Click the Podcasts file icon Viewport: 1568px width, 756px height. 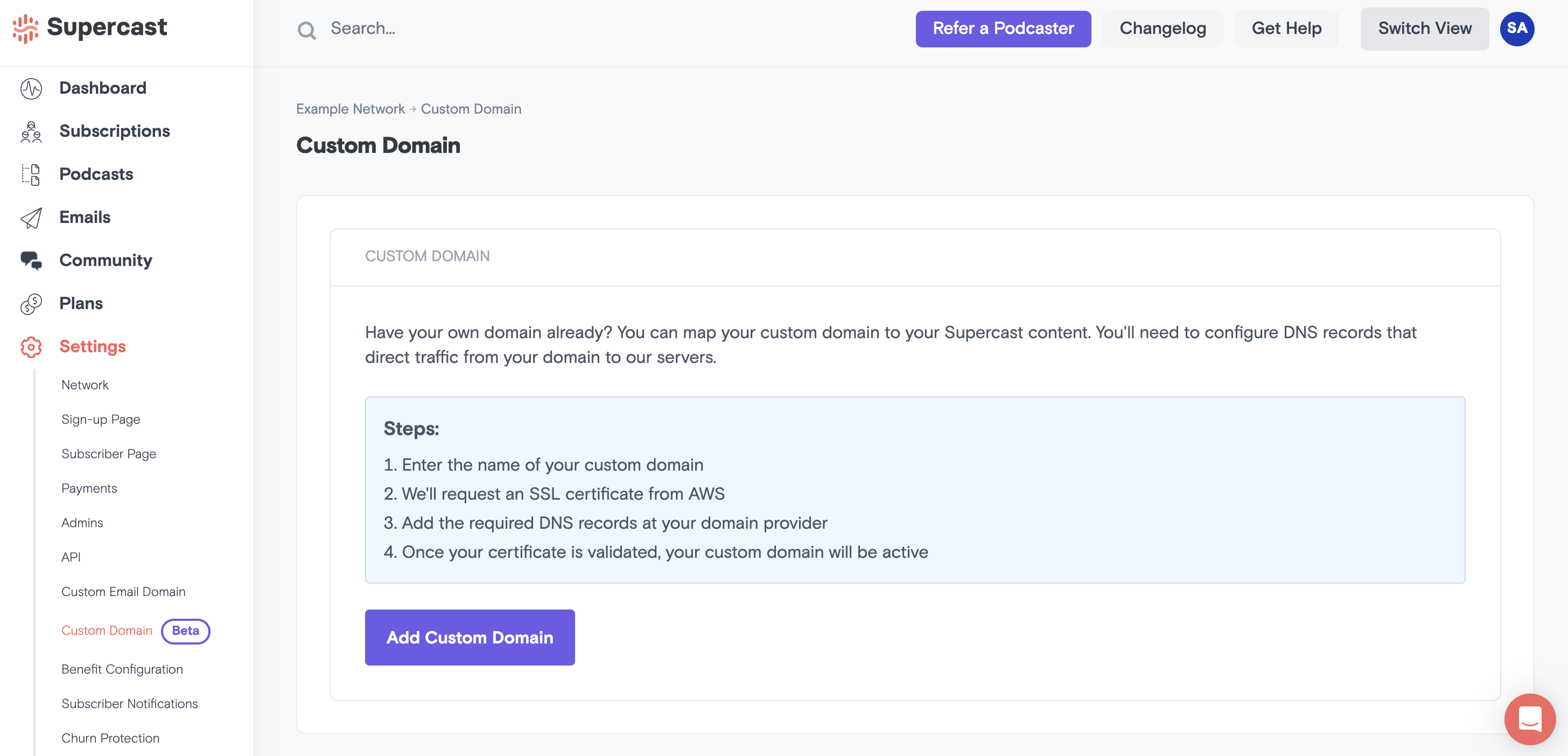[x=31, y=174]
